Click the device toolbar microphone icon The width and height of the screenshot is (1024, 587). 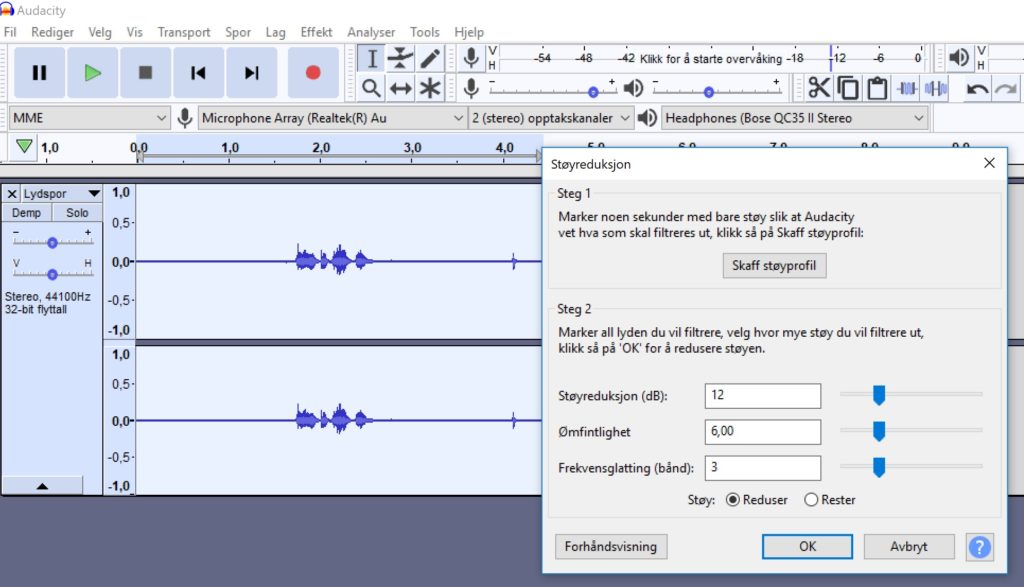coord(185,118)
